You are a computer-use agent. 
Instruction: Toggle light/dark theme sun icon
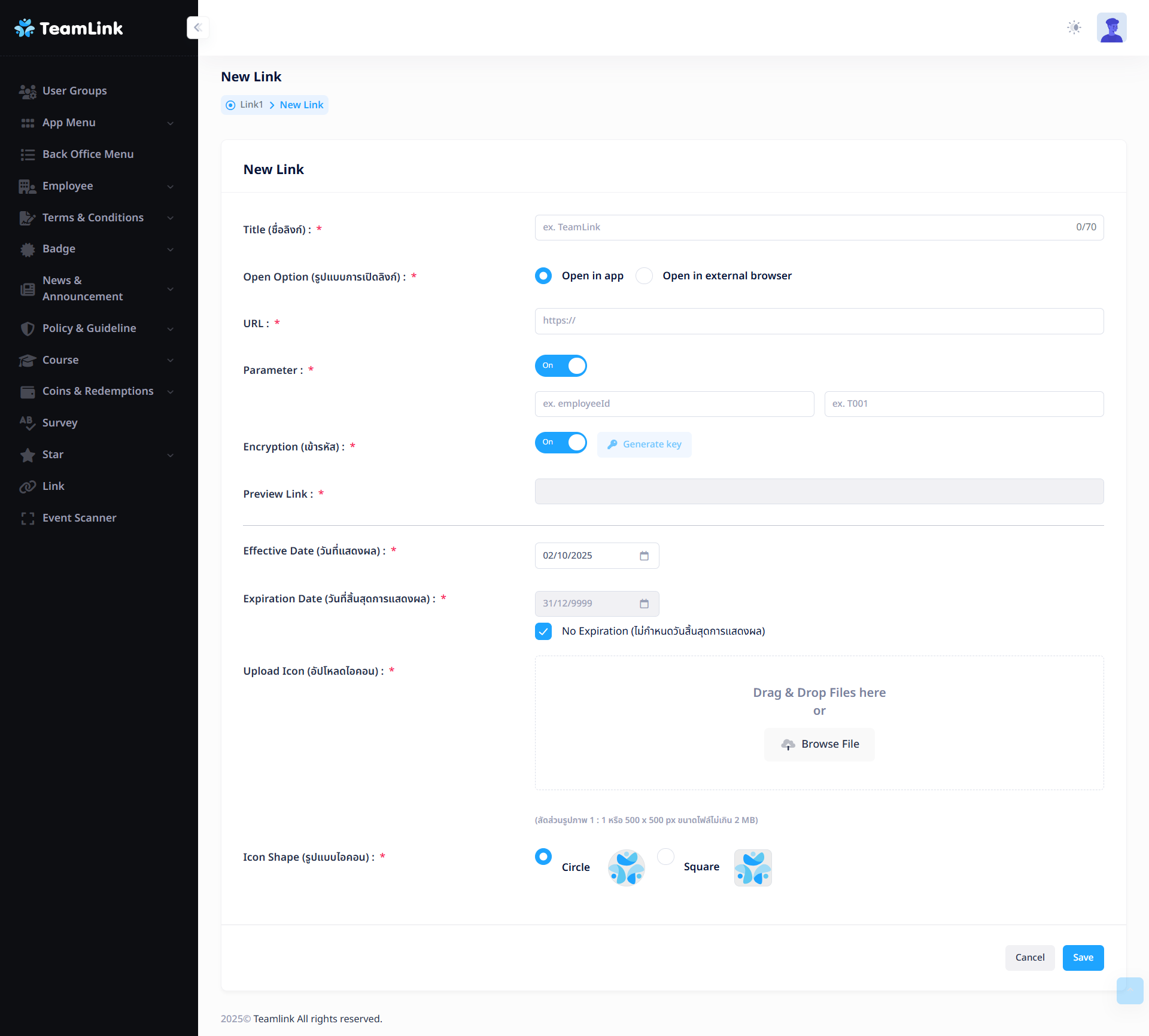[x=1074, y=28]
